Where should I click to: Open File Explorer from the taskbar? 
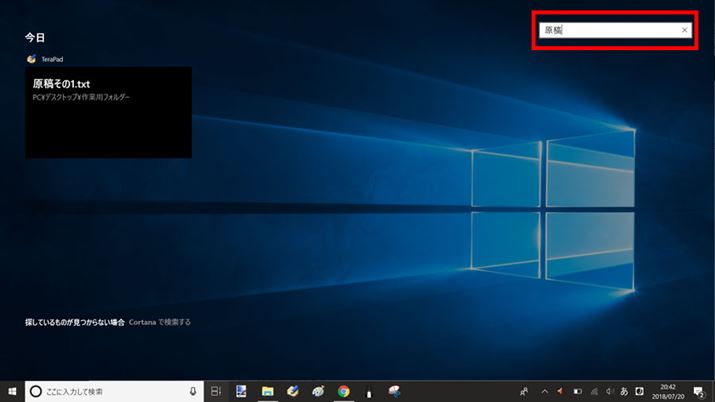[268, 391]
